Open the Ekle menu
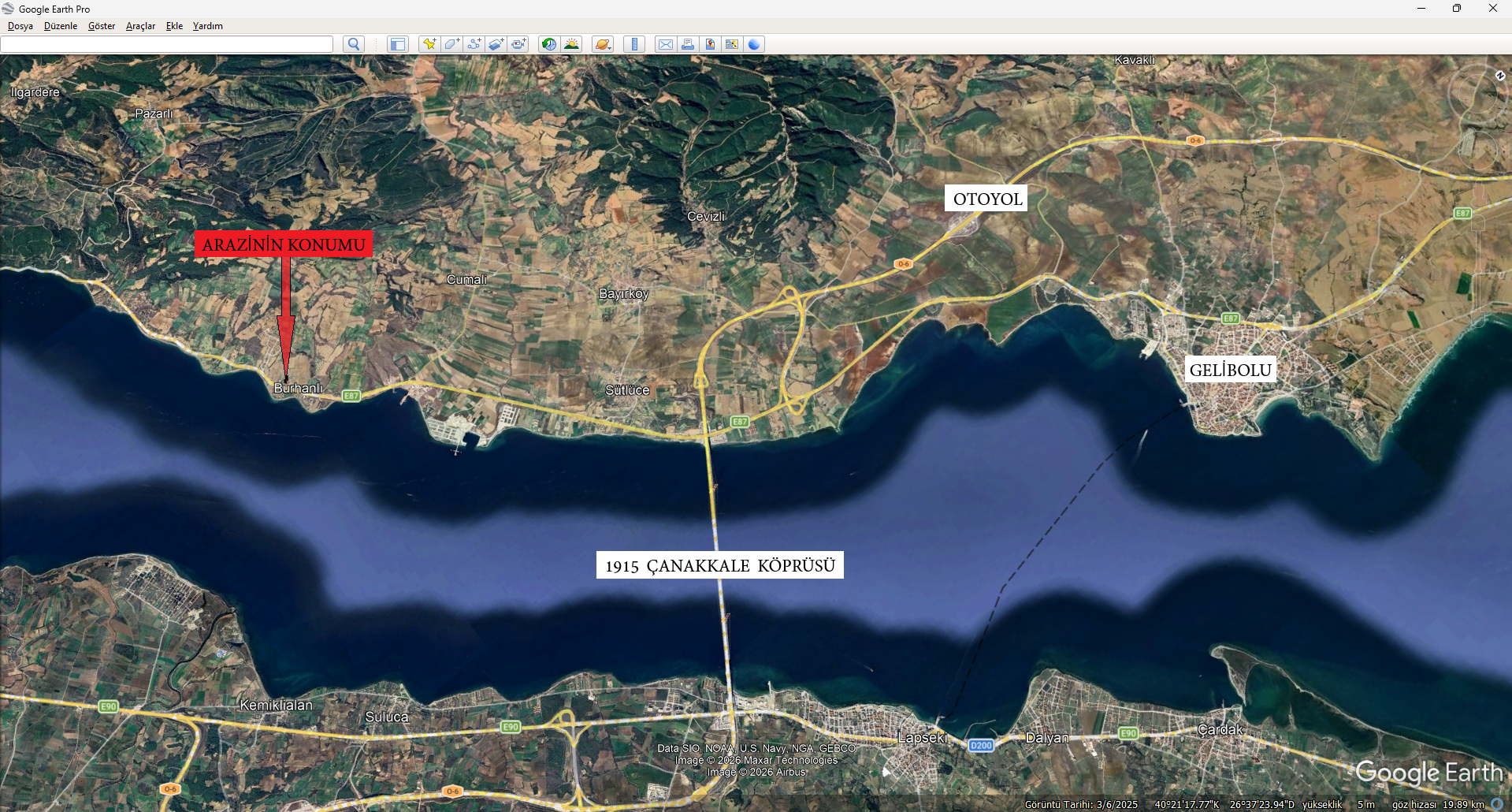The height and width of the screenshot is (812, 1512). tap(174, 26)
